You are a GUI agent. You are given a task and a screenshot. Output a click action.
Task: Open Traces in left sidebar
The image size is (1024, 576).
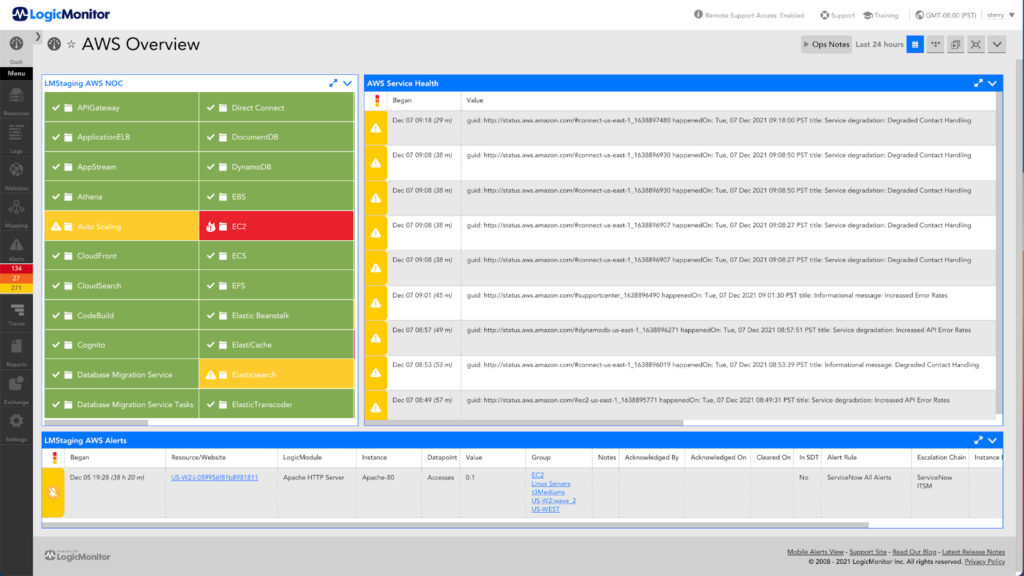tap(16, 314)
